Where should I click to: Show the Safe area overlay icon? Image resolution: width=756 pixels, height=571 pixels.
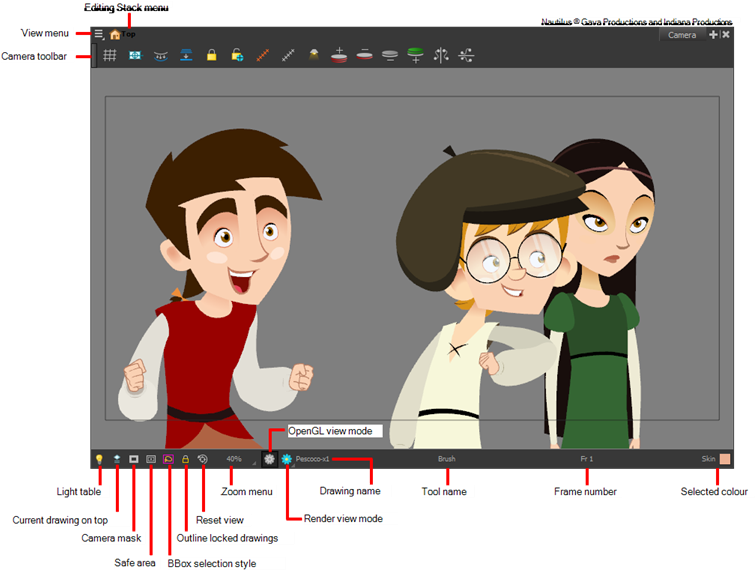pos(151,459)
